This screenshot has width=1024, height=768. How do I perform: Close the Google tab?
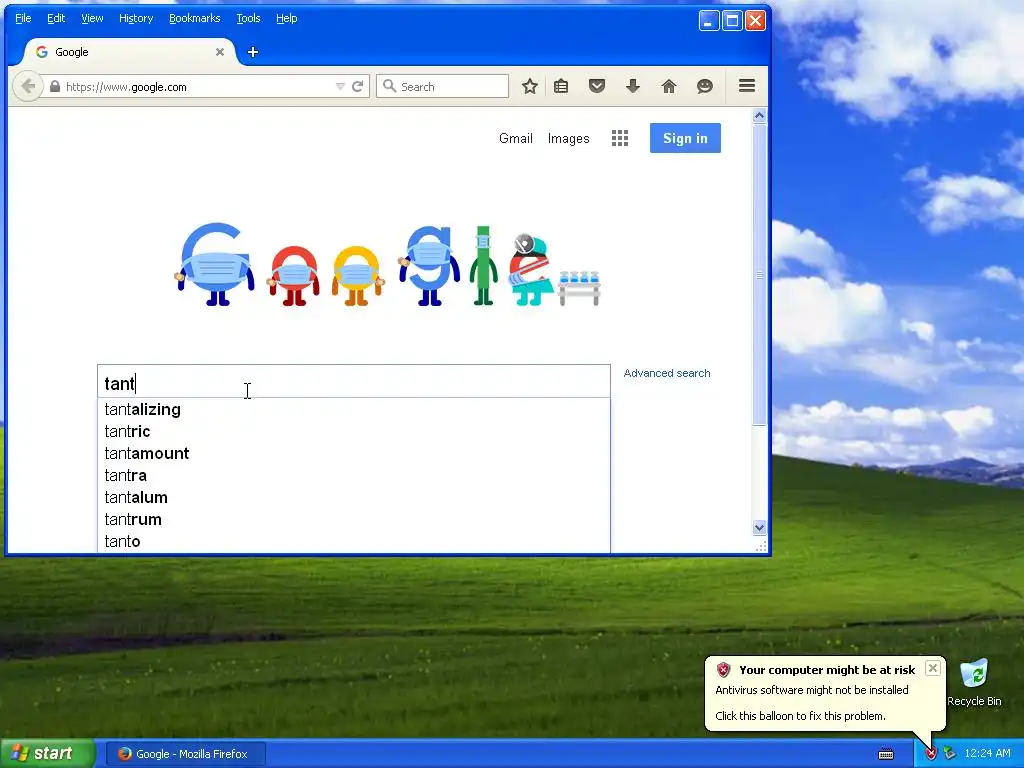[220, 52]
